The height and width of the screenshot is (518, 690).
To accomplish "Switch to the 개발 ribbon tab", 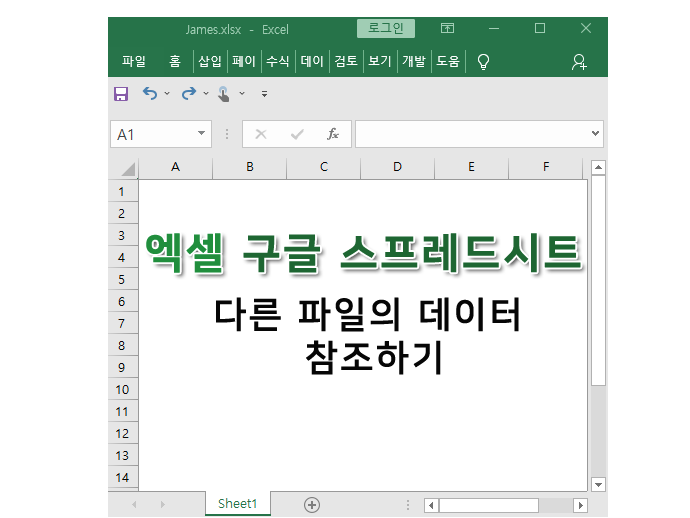I will click(x=414, y=61).
